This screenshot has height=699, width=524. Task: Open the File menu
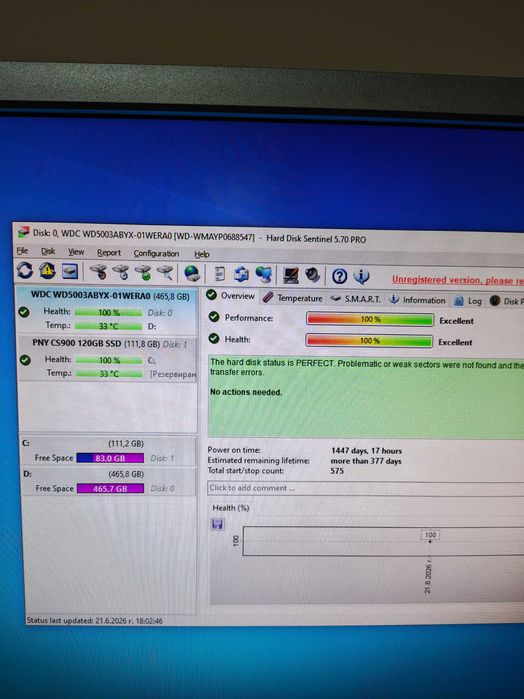point(22,251)
